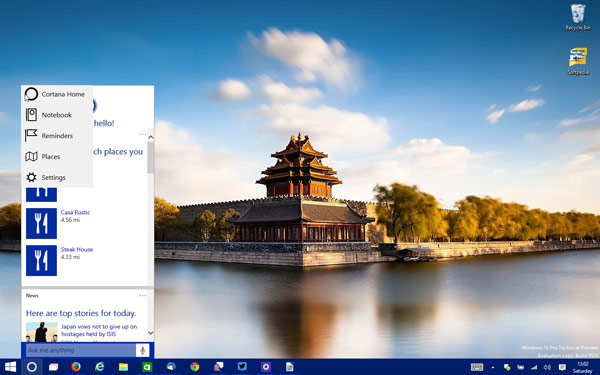The height and width of the screenshot is (375, 600).
Task: Open the notifications action center icon
Action: coord(562,367)
